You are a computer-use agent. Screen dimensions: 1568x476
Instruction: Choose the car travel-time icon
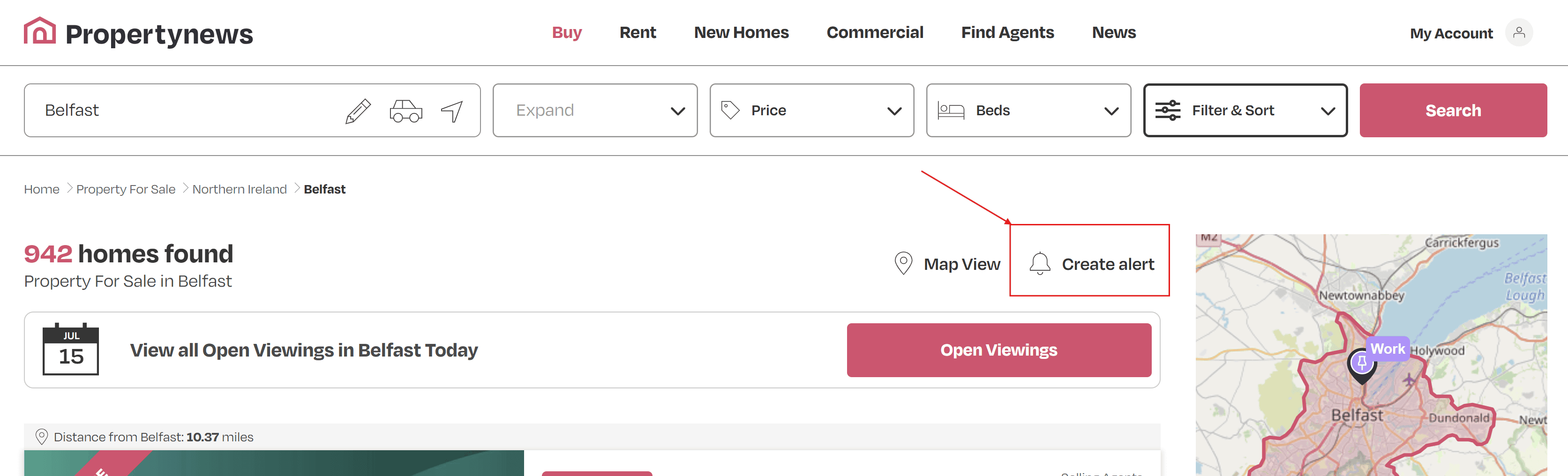click(x=406, y=111)
